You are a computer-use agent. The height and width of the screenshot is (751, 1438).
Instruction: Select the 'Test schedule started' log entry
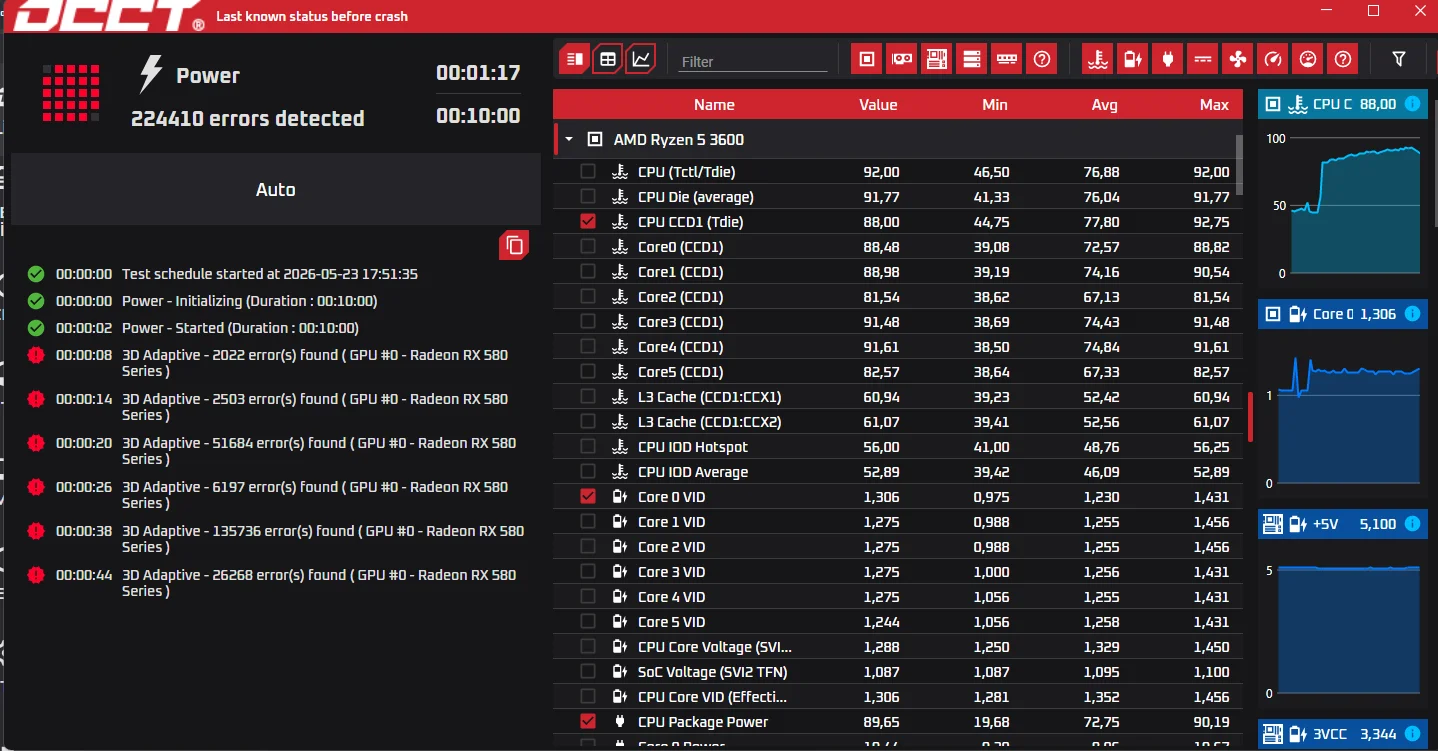pos(270,274)
